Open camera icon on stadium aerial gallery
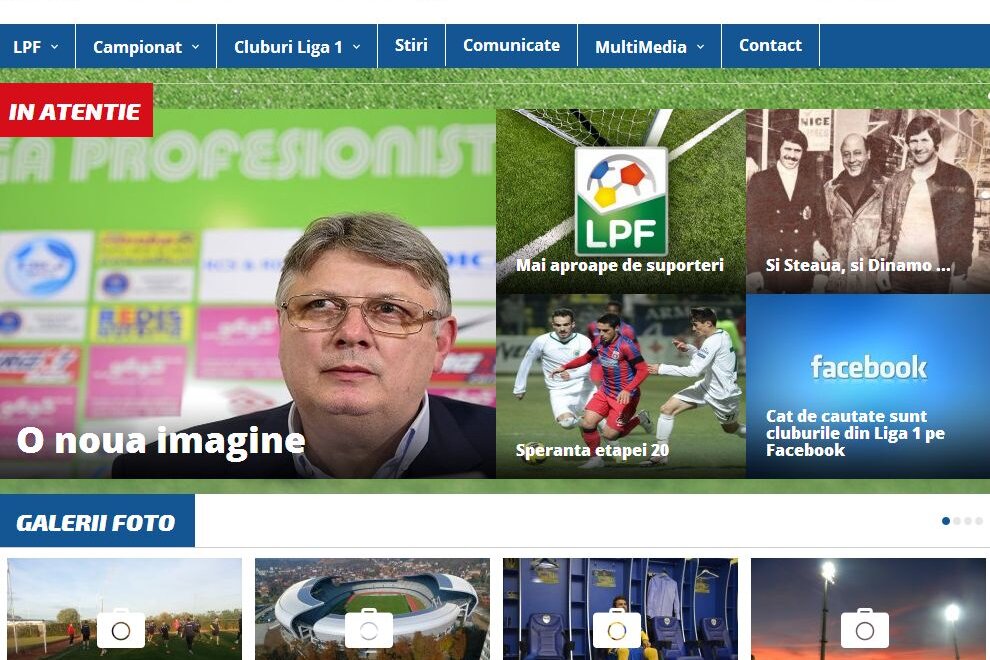The height and width of the screenshot is (660, 990). click(369, 630)
